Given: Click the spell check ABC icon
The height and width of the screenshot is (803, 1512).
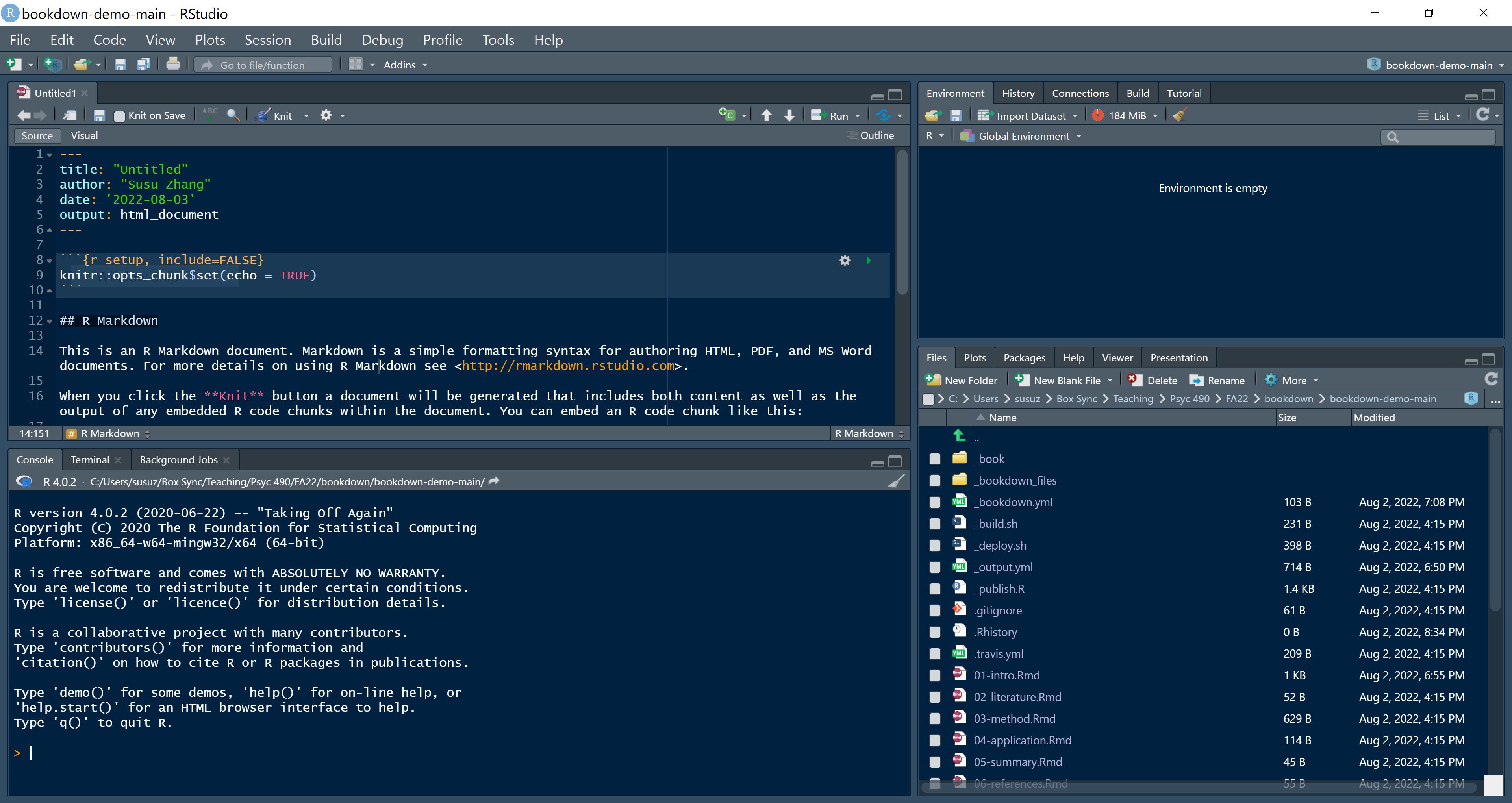Looking at the screenshot, I should [209, 114].
